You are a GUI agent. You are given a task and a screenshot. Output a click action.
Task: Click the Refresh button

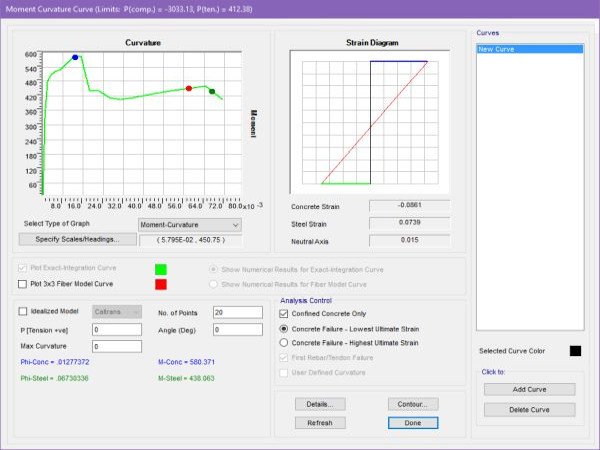320,422
